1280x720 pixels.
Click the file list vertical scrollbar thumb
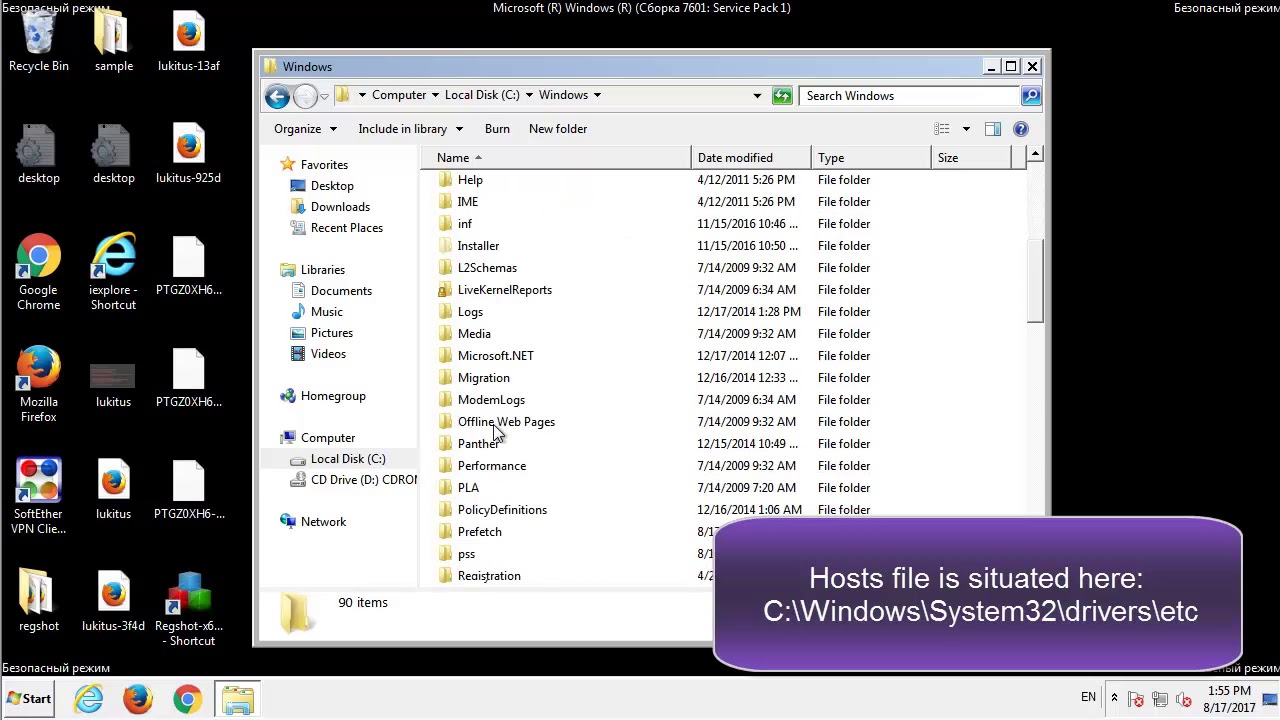pyautogui.click(x=1035, y=281)
